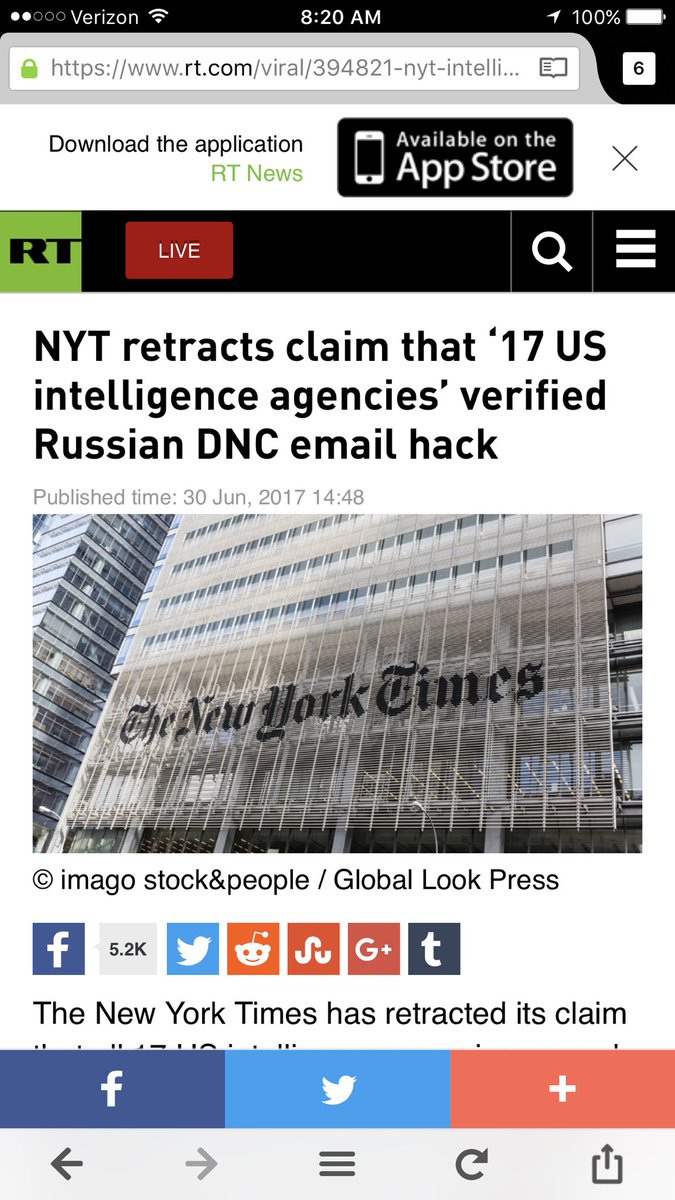Reload the page with refresh icon
Viewport: 675px width, 1200px height.
click(471, 1164)
